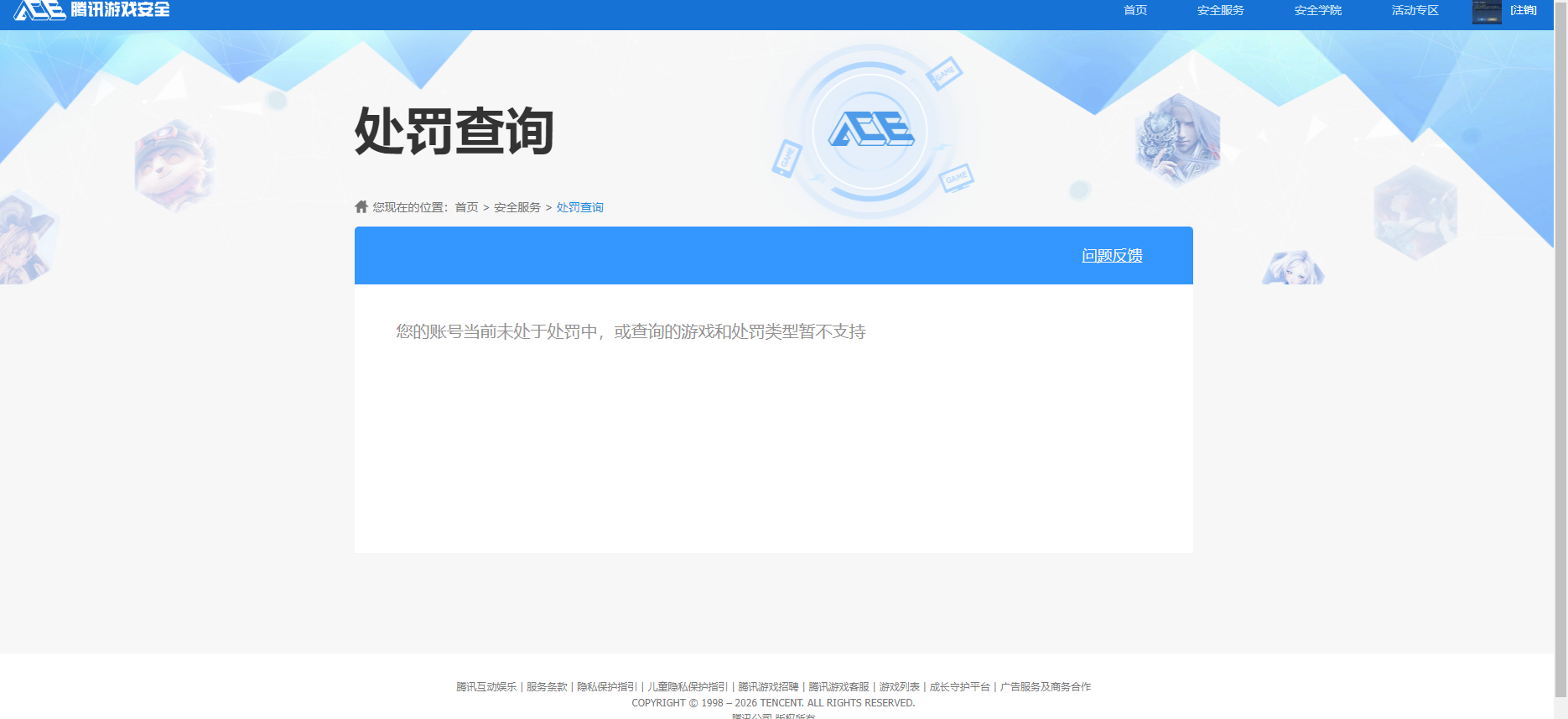The image size is (1568, 719).
Task: Open 隐私保护指引 footer link
Action: tap(607, 686)
